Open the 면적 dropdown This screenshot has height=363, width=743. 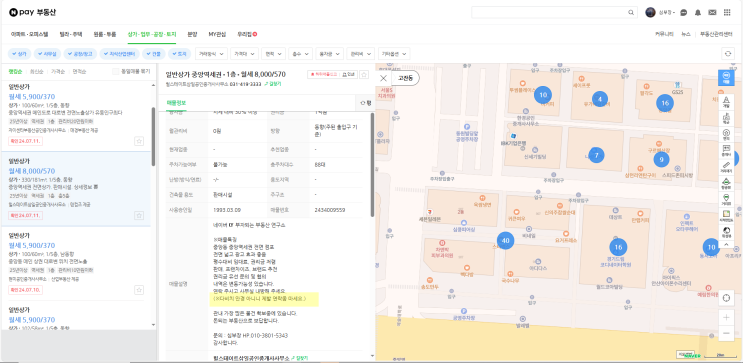[273, 54]
